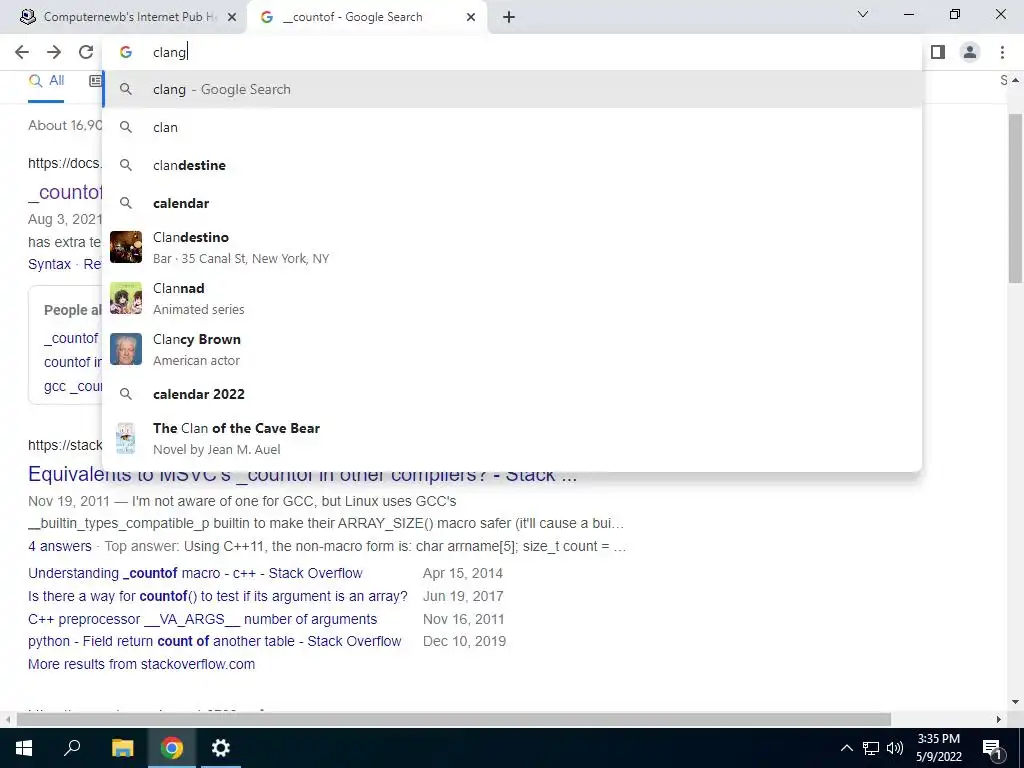Viewport: 1024px width, 768px height.
Task: Open the Windows Start menu
Action: coord(24,748)
